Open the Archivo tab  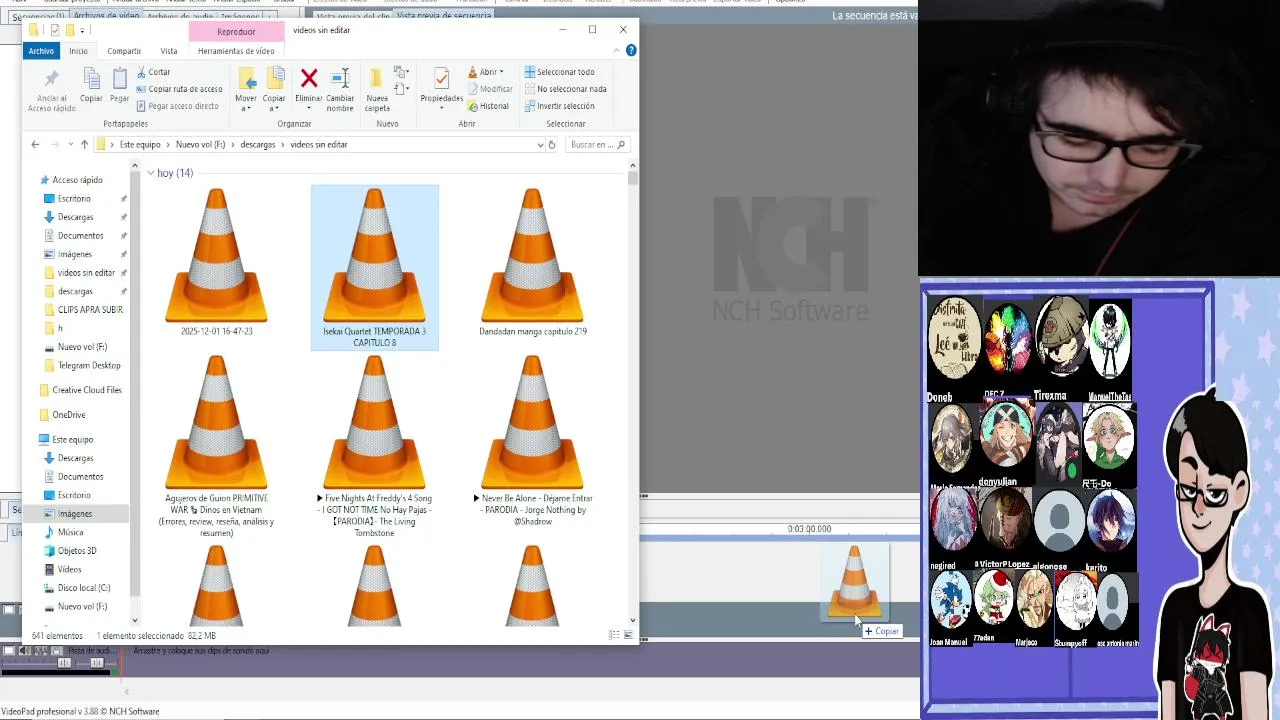point(41,51)
